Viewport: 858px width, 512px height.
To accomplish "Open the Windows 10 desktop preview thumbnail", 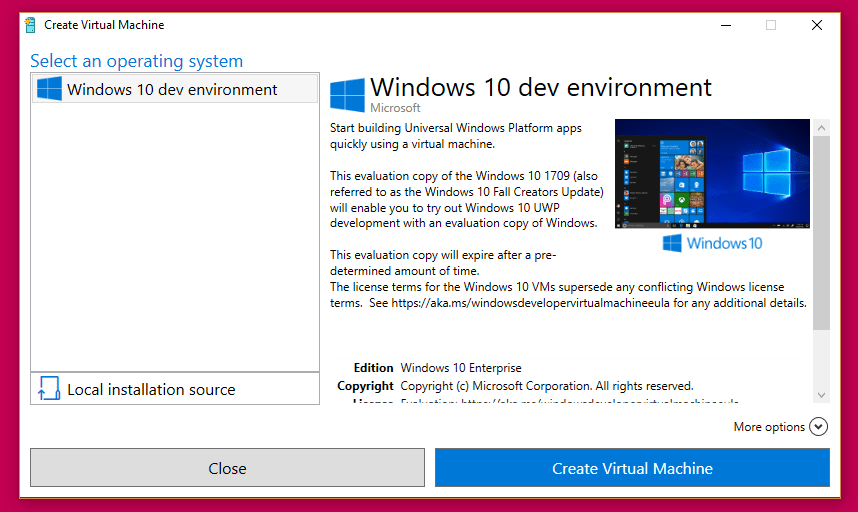I will coord(712,173).
